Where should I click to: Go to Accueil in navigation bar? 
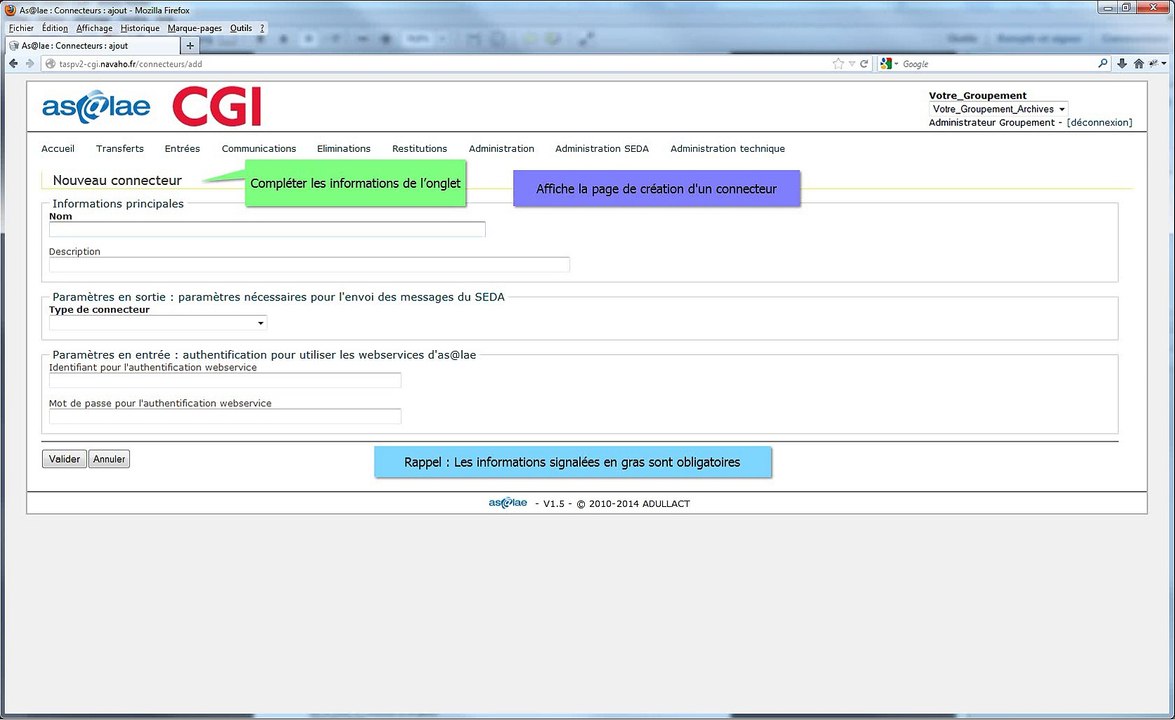tap(58, 148)
